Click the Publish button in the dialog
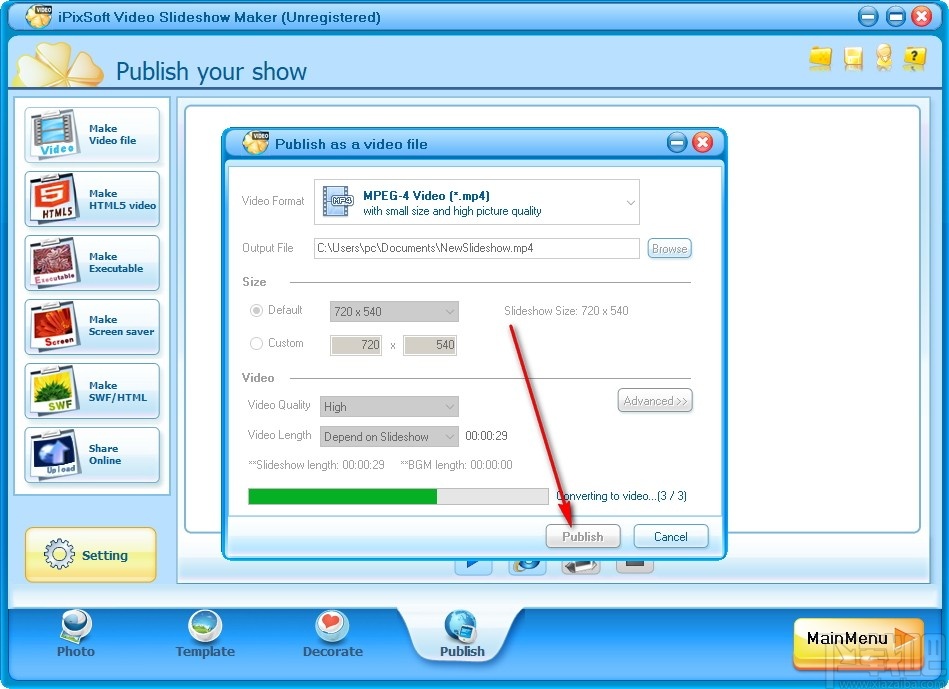The image size is (949, 689). 583,536
